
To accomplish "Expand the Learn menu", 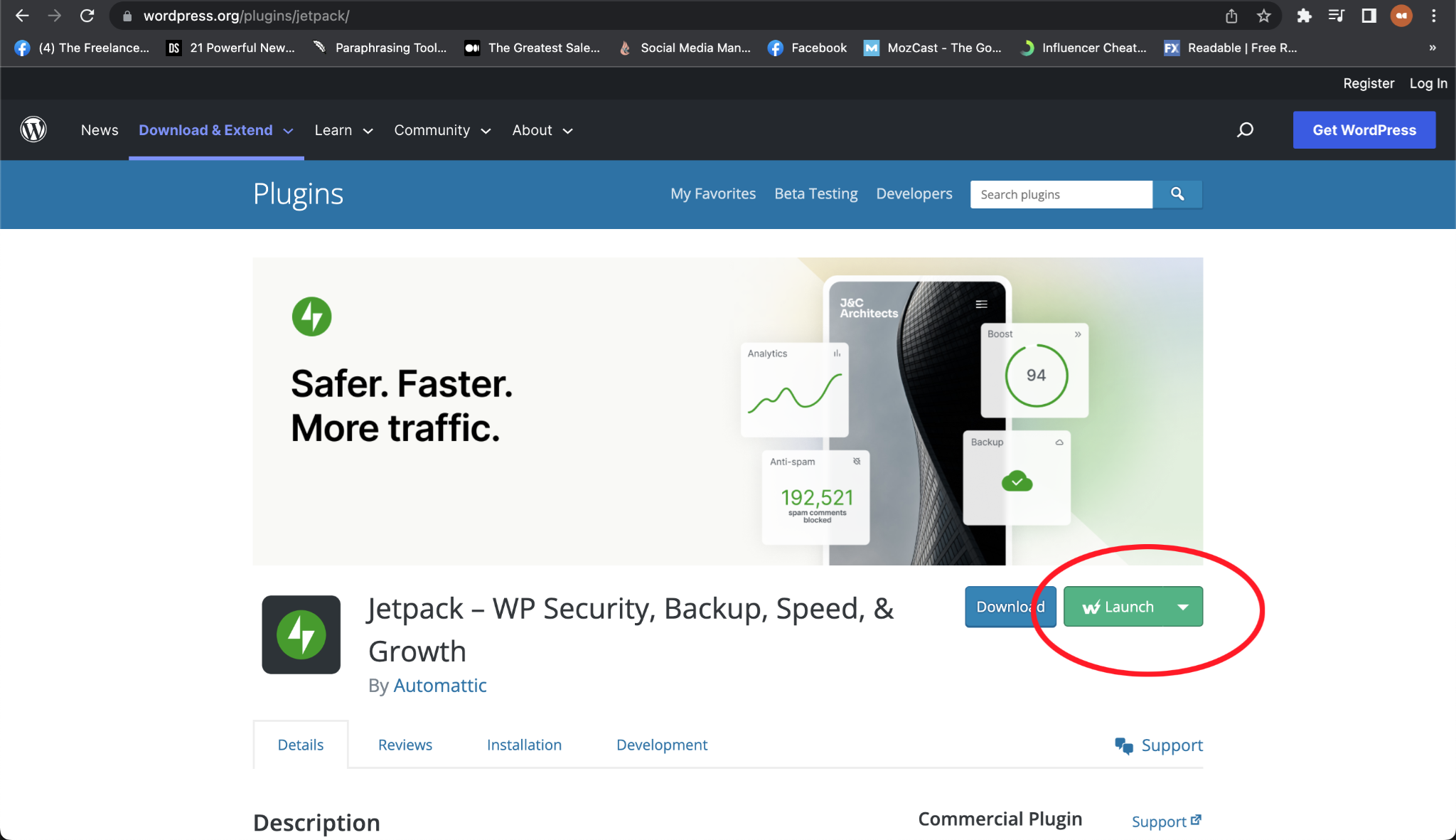I will [x=344, y=130].
